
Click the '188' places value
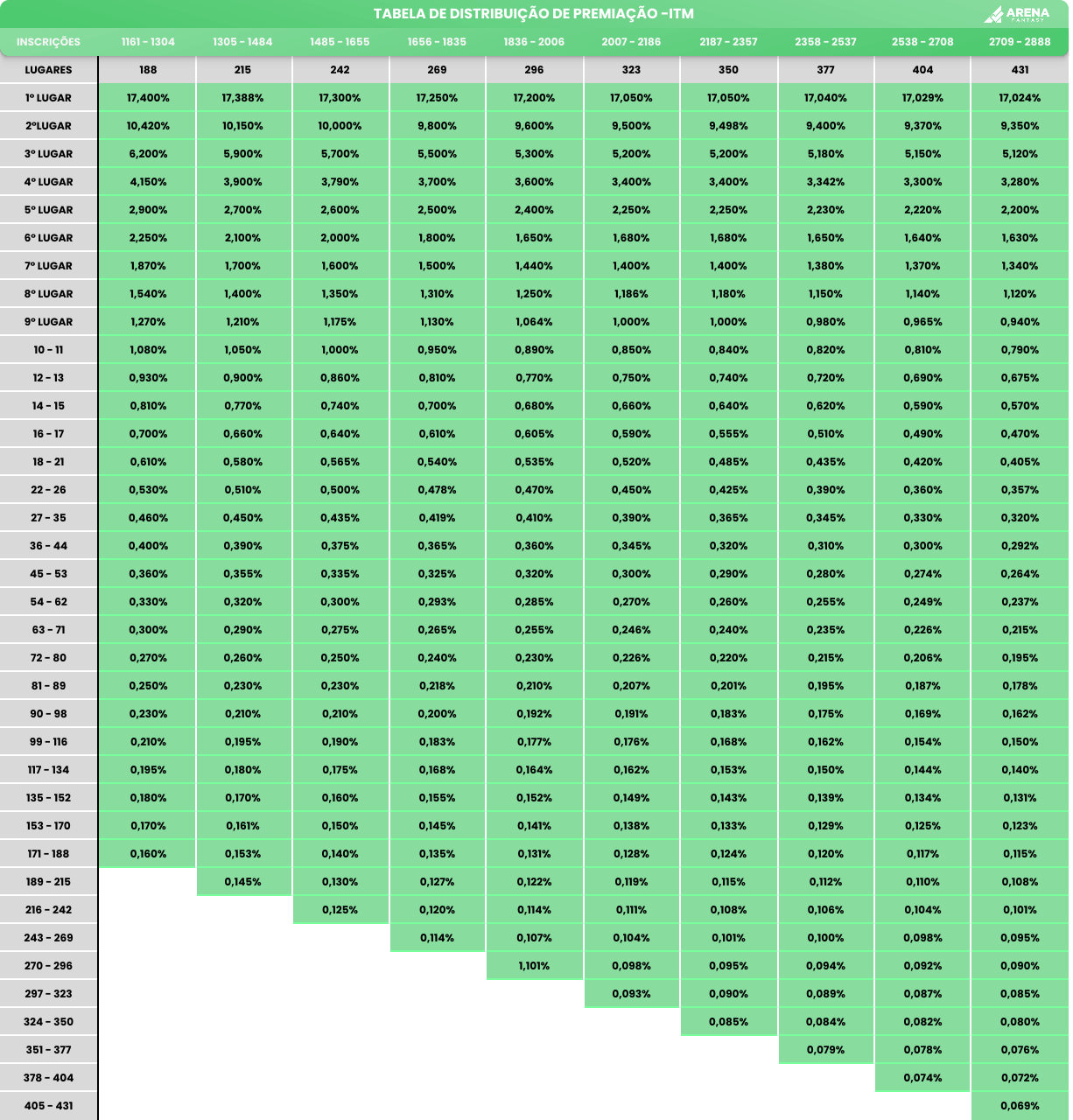[x=148, y=70]
